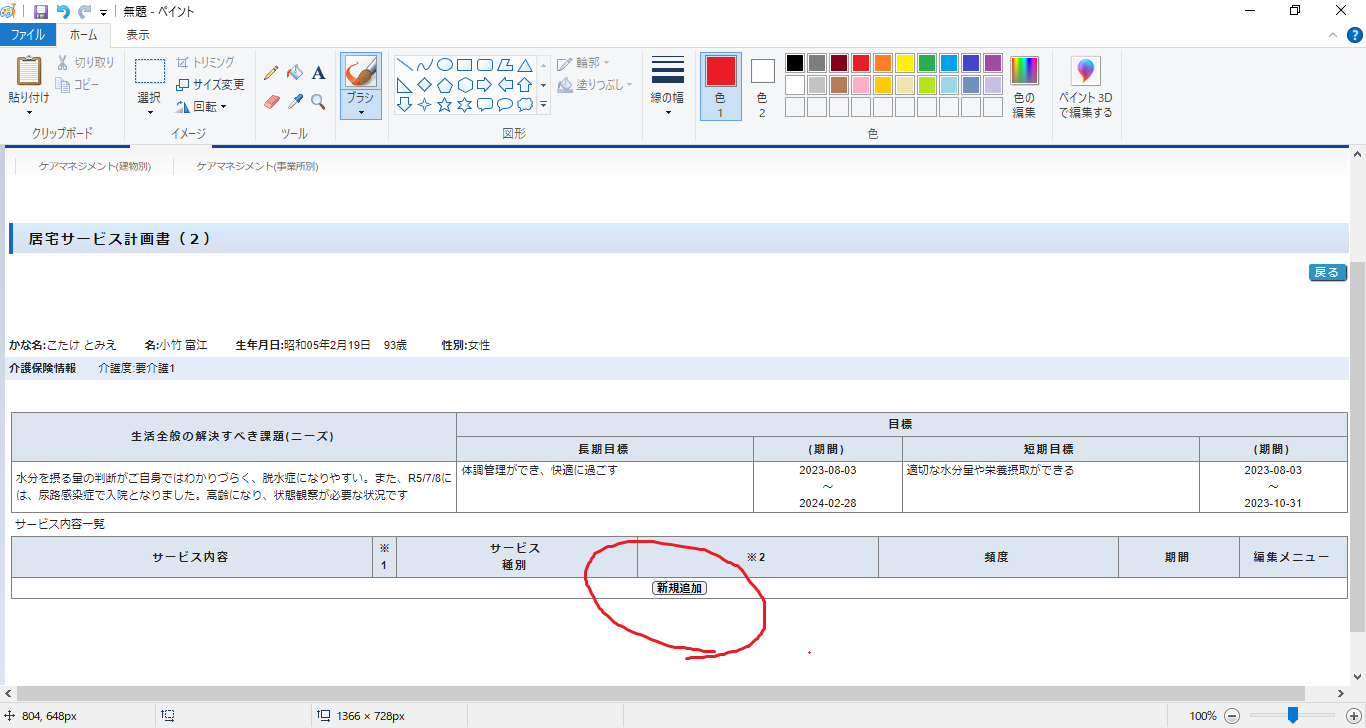Click the Undo arrow in title bar

pos(63,12)
